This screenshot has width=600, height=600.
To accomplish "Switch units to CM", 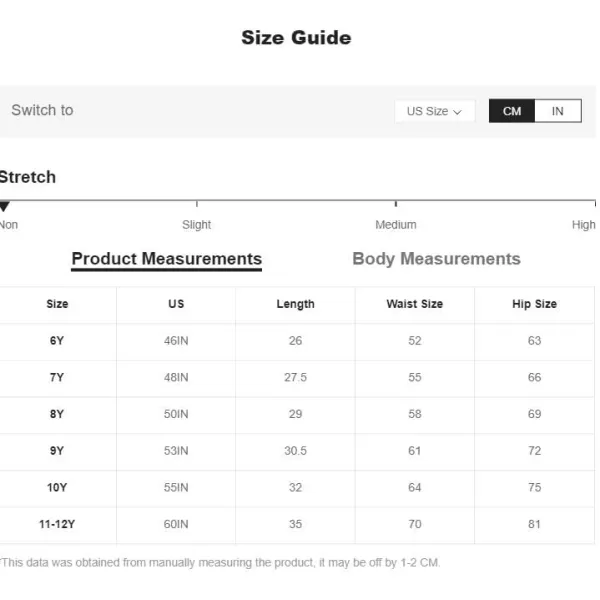I will coord(512,111).
